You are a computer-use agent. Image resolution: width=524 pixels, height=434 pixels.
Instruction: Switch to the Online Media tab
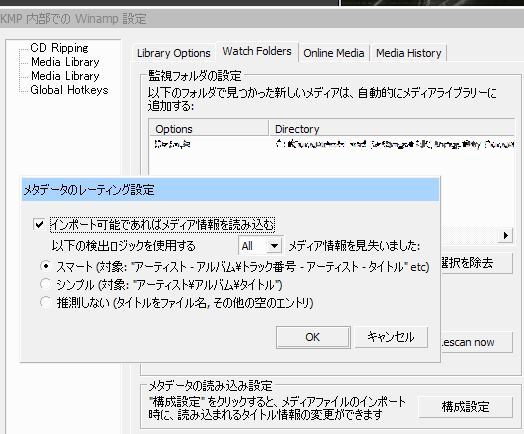(x=334, y=53)
